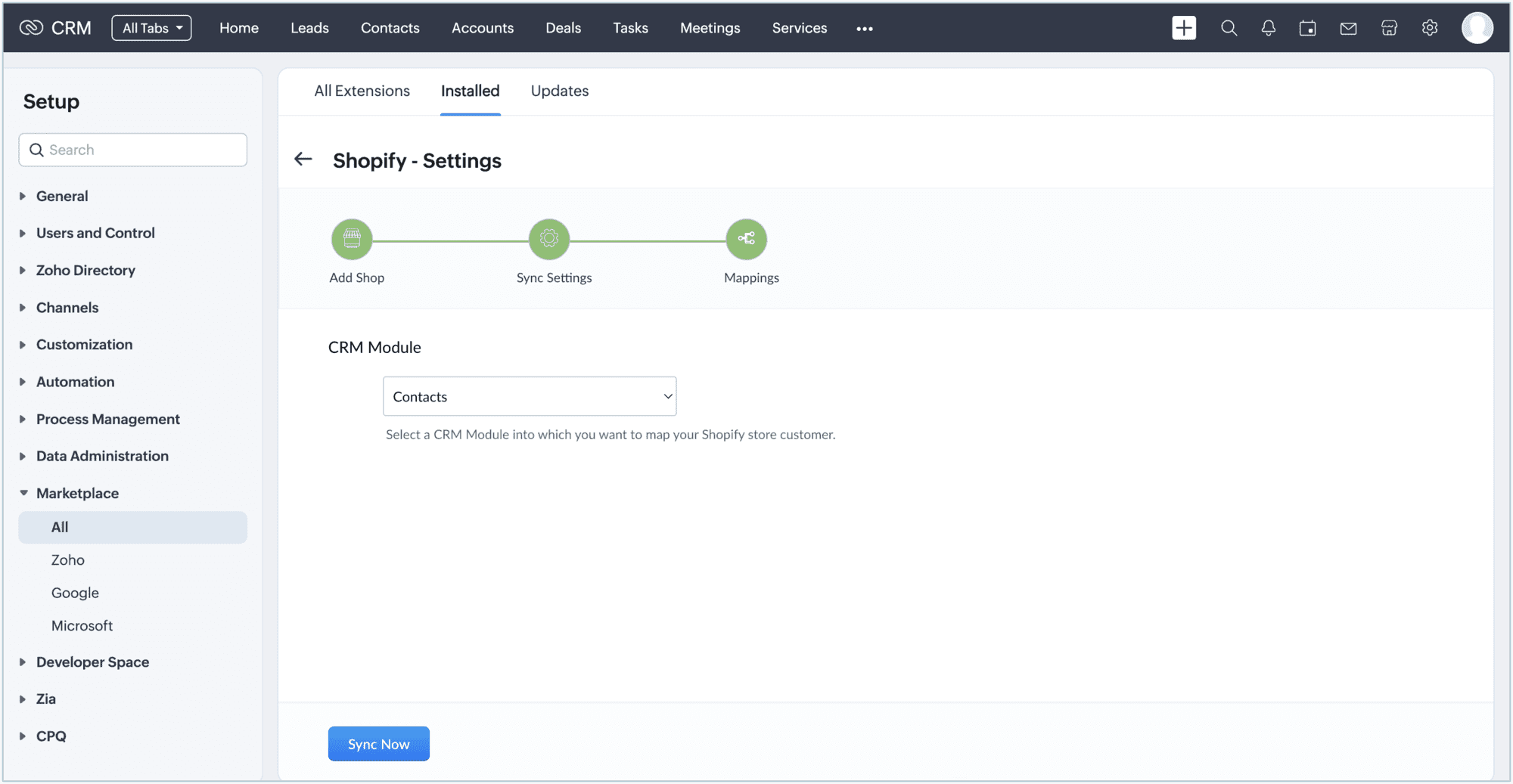
Task: Click the Mappings step icon
Action: 747,239
